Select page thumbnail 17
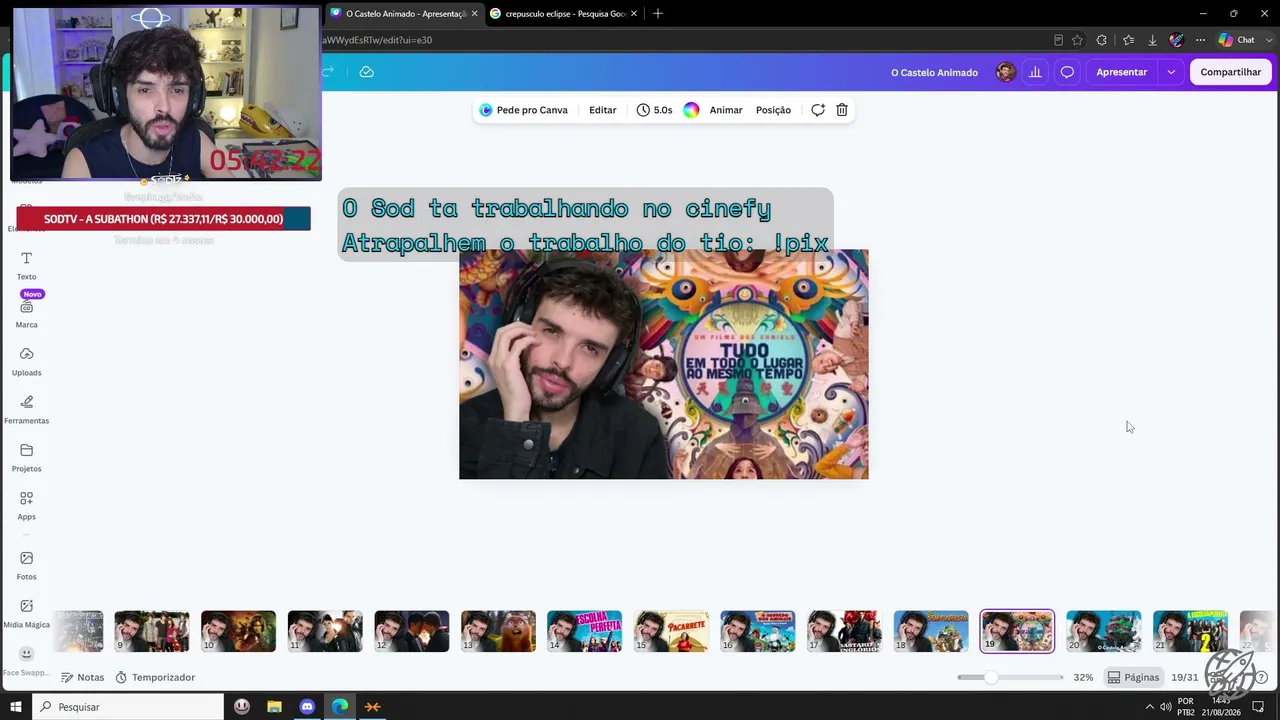The image size is (1280, 720). (x=845, y=632)
